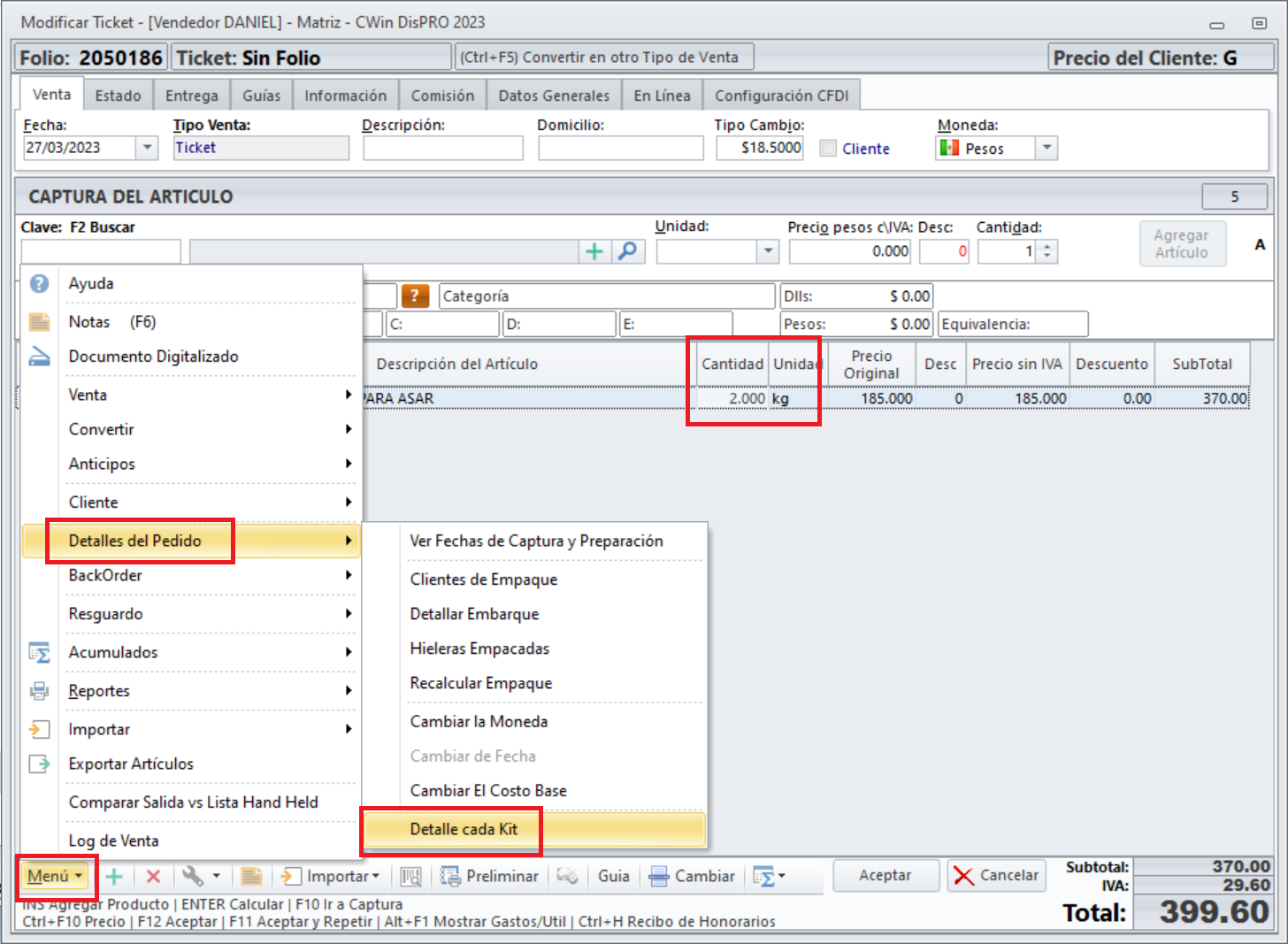The image size is (1288, 944).
Task: Open Notas (F6) menu entry
Action: (190, 321)
